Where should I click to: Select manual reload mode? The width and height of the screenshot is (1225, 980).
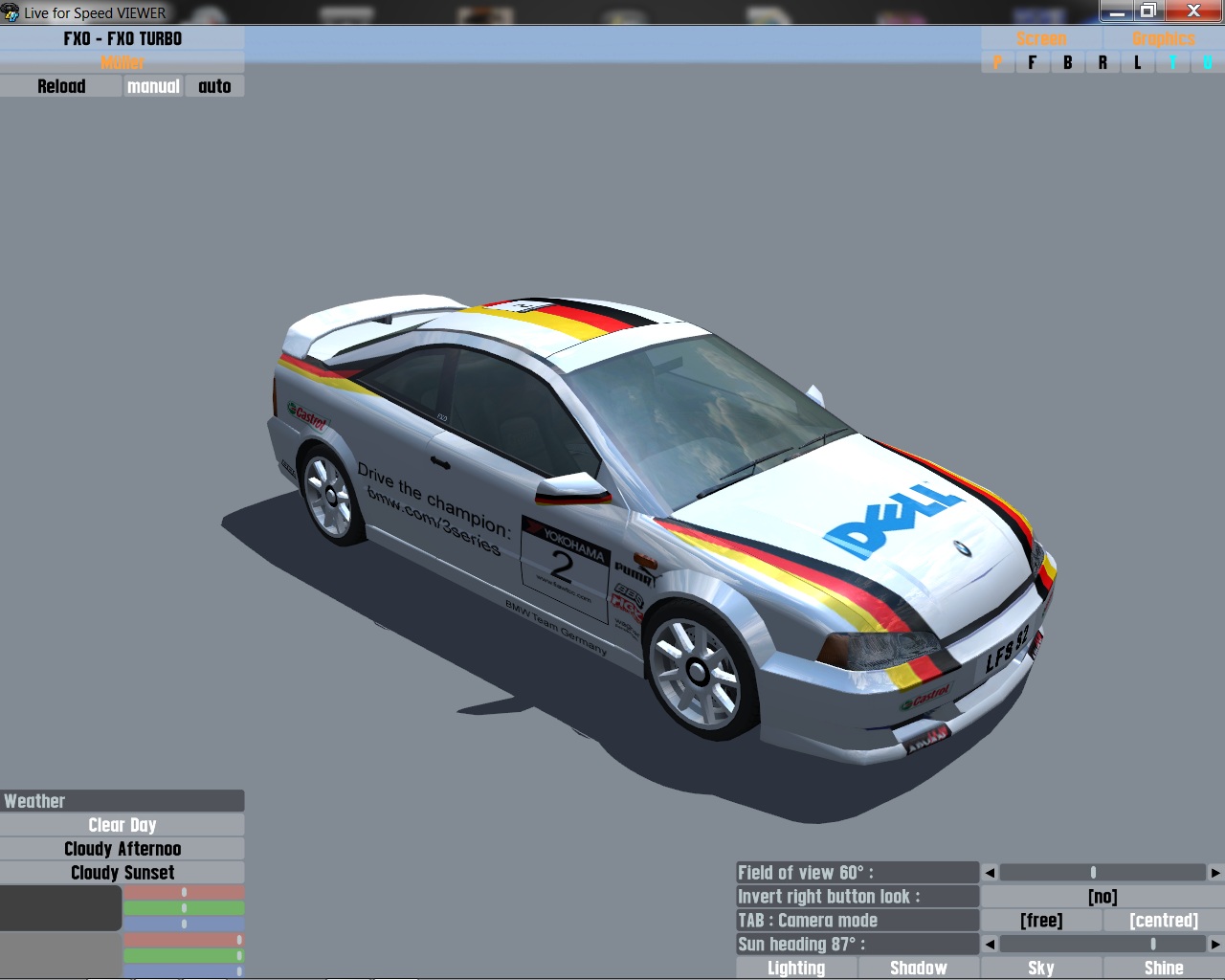[153, 86]
